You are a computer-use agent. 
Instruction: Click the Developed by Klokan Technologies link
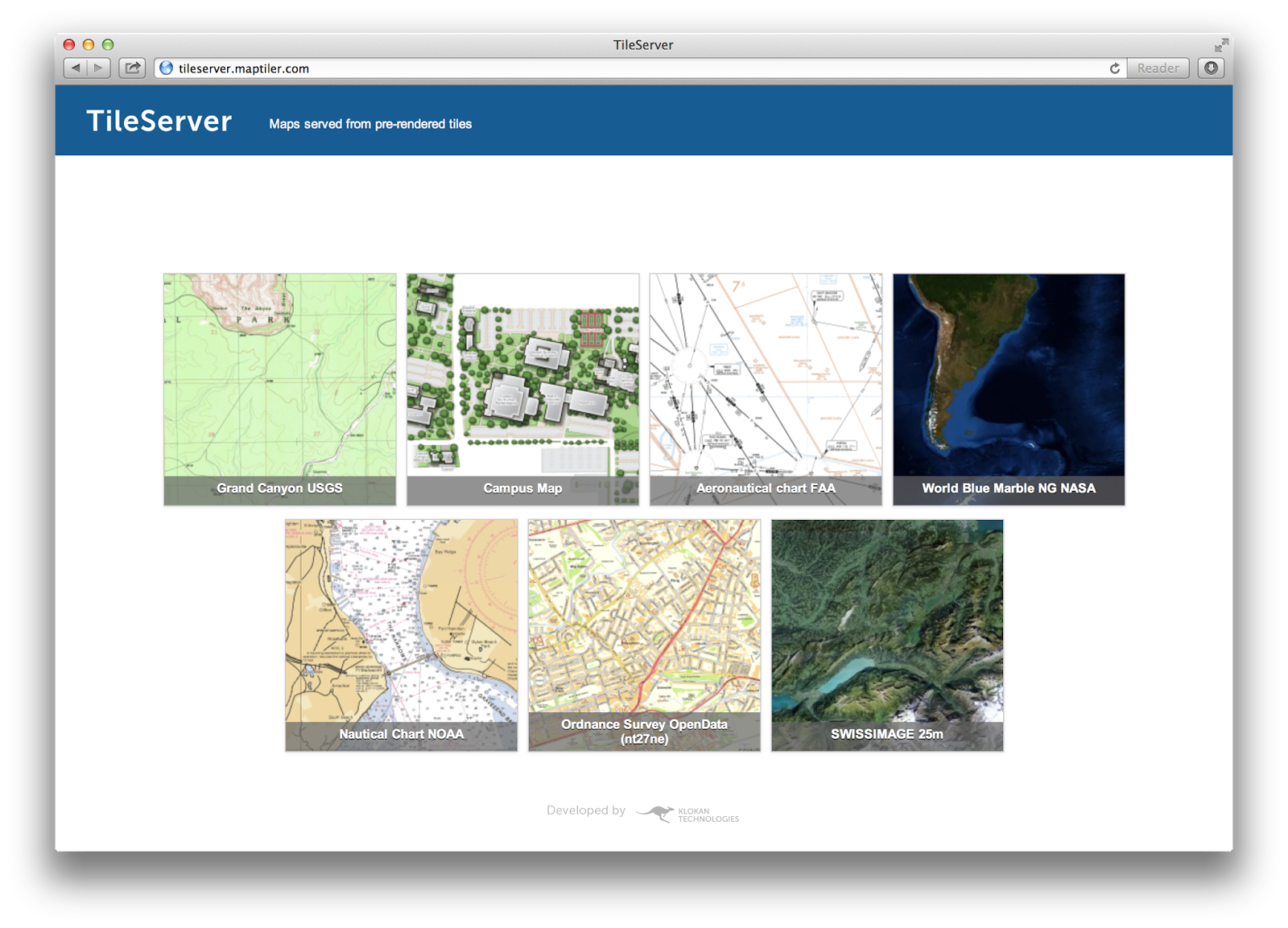coord(644,812)
